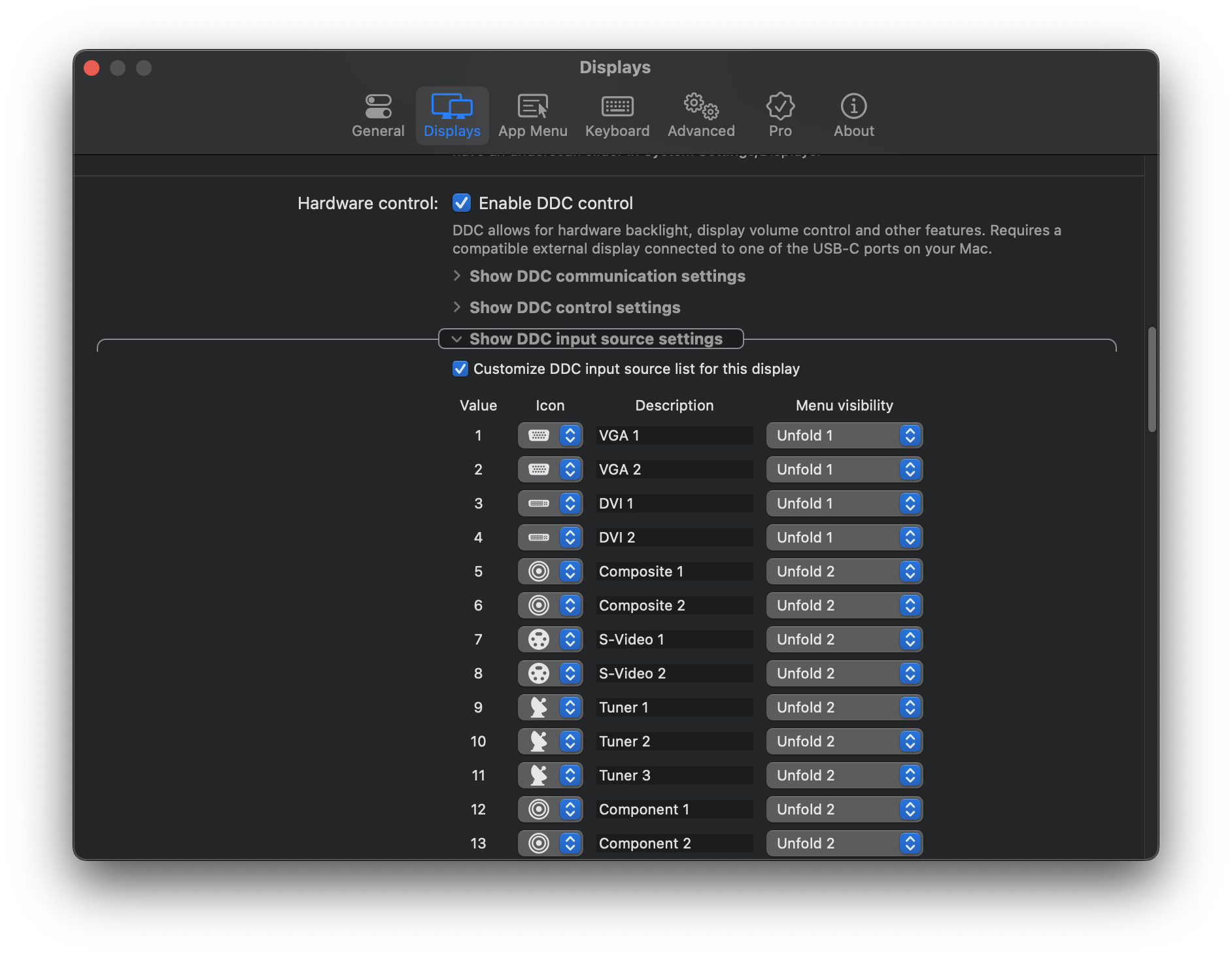Screen dimensions: 1232x957
Task: Click the Component 2 description box
Action: click(x=674, y=843)
